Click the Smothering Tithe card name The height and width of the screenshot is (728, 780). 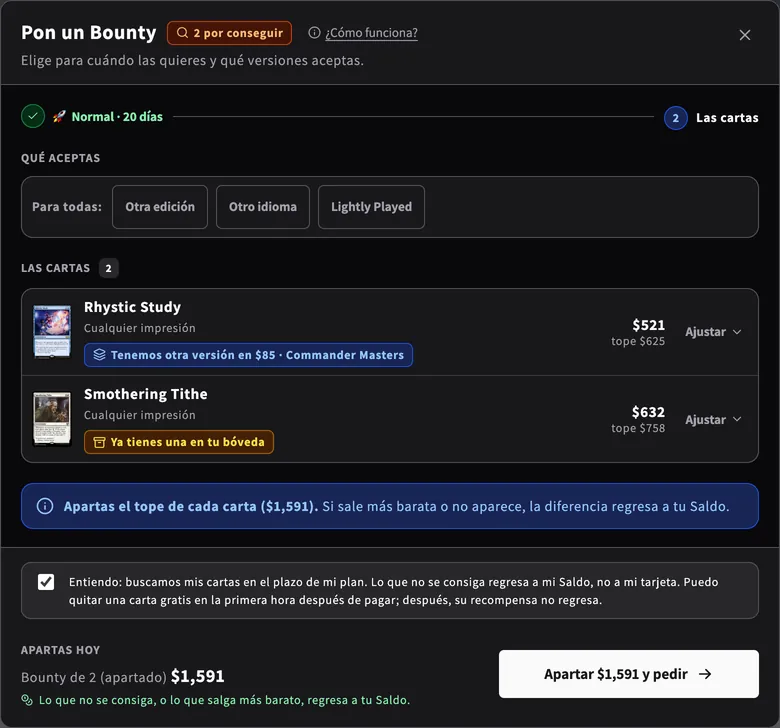point(146,394)
